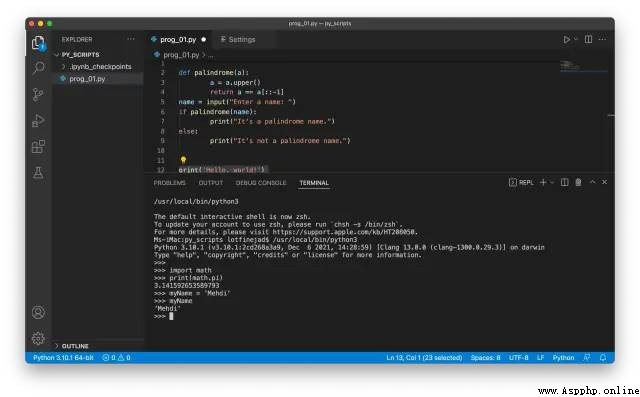
Task: Click the 'else:' code line
Action: point(188,131)
